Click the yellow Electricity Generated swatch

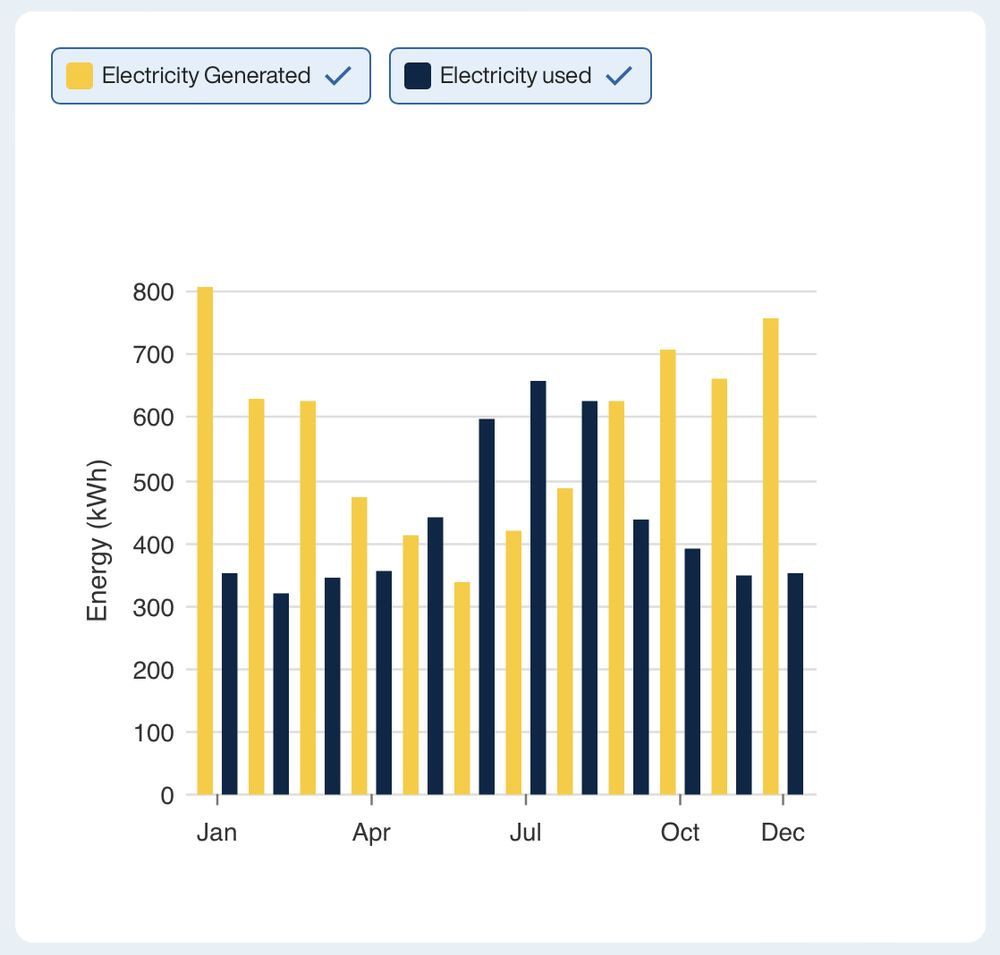[x=80, y=76]
